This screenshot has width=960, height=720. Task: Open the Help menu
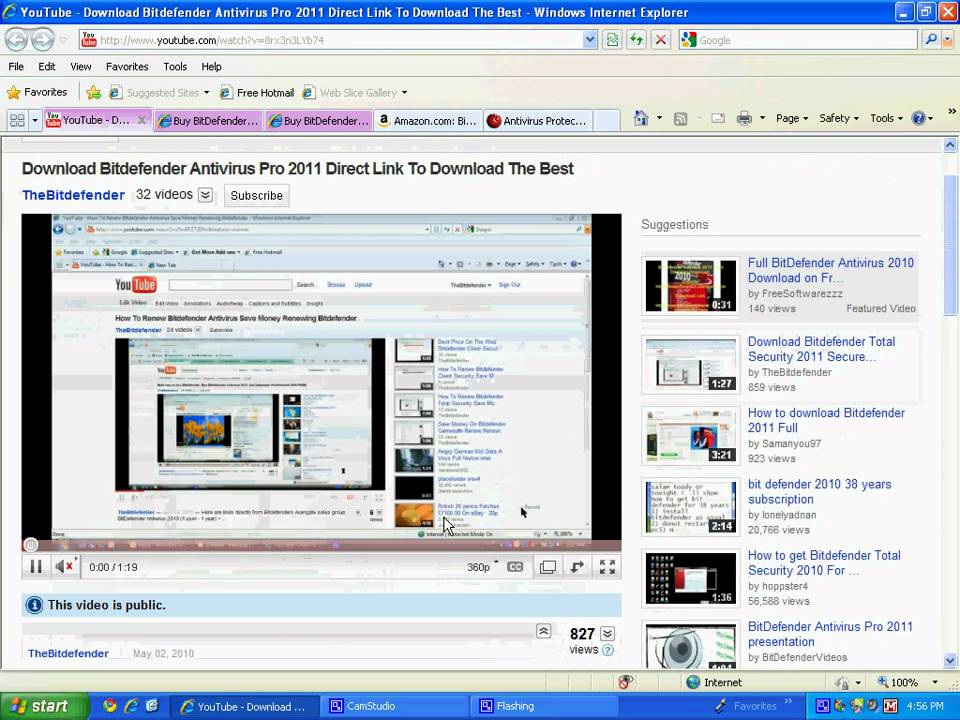211,66
